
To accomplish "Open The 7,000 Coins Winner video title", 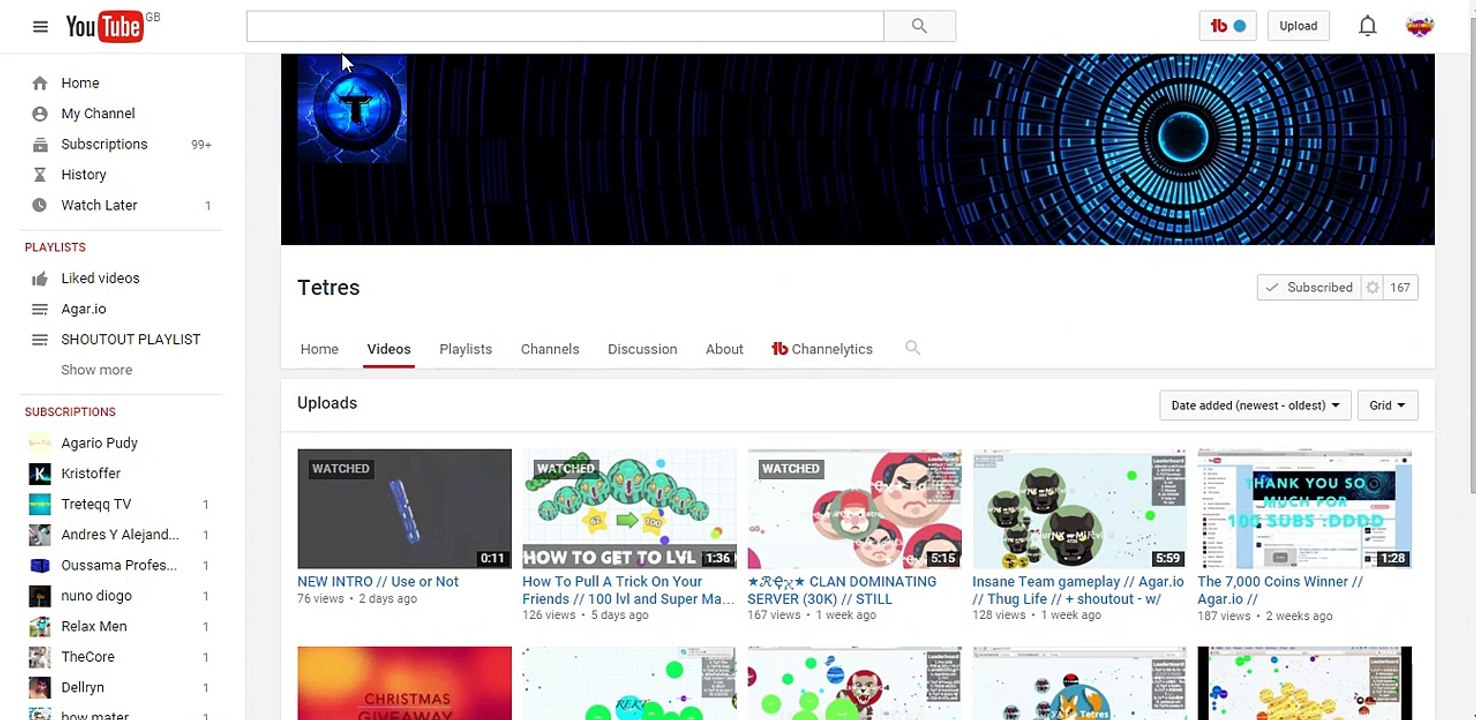I will pyautogui.click(x=1280, y=590).
